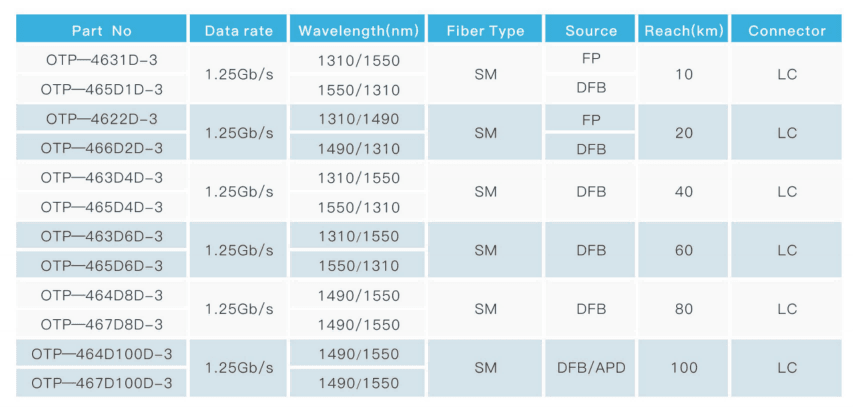Screen dimensions: 853x408
Task: Click the OTP—466D2D-3 part cell
Action: [x=101, y=149]
